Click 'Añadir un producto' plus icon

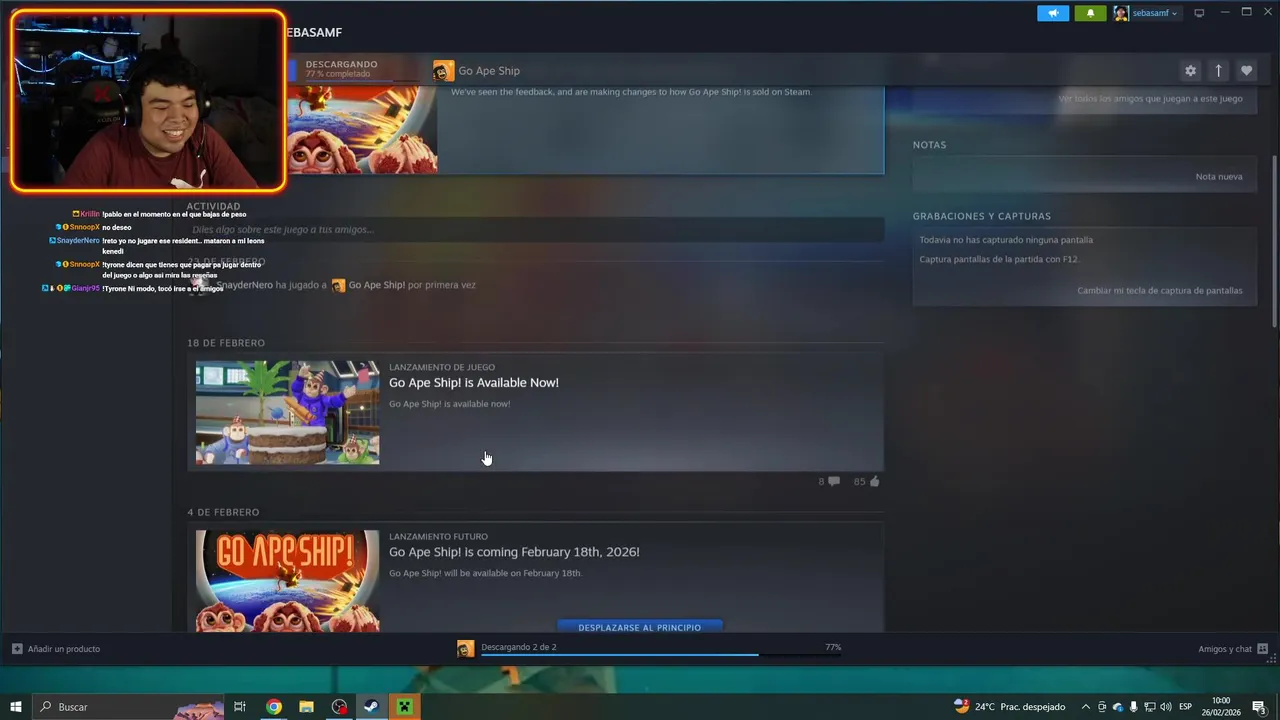[x=17, y=649]
